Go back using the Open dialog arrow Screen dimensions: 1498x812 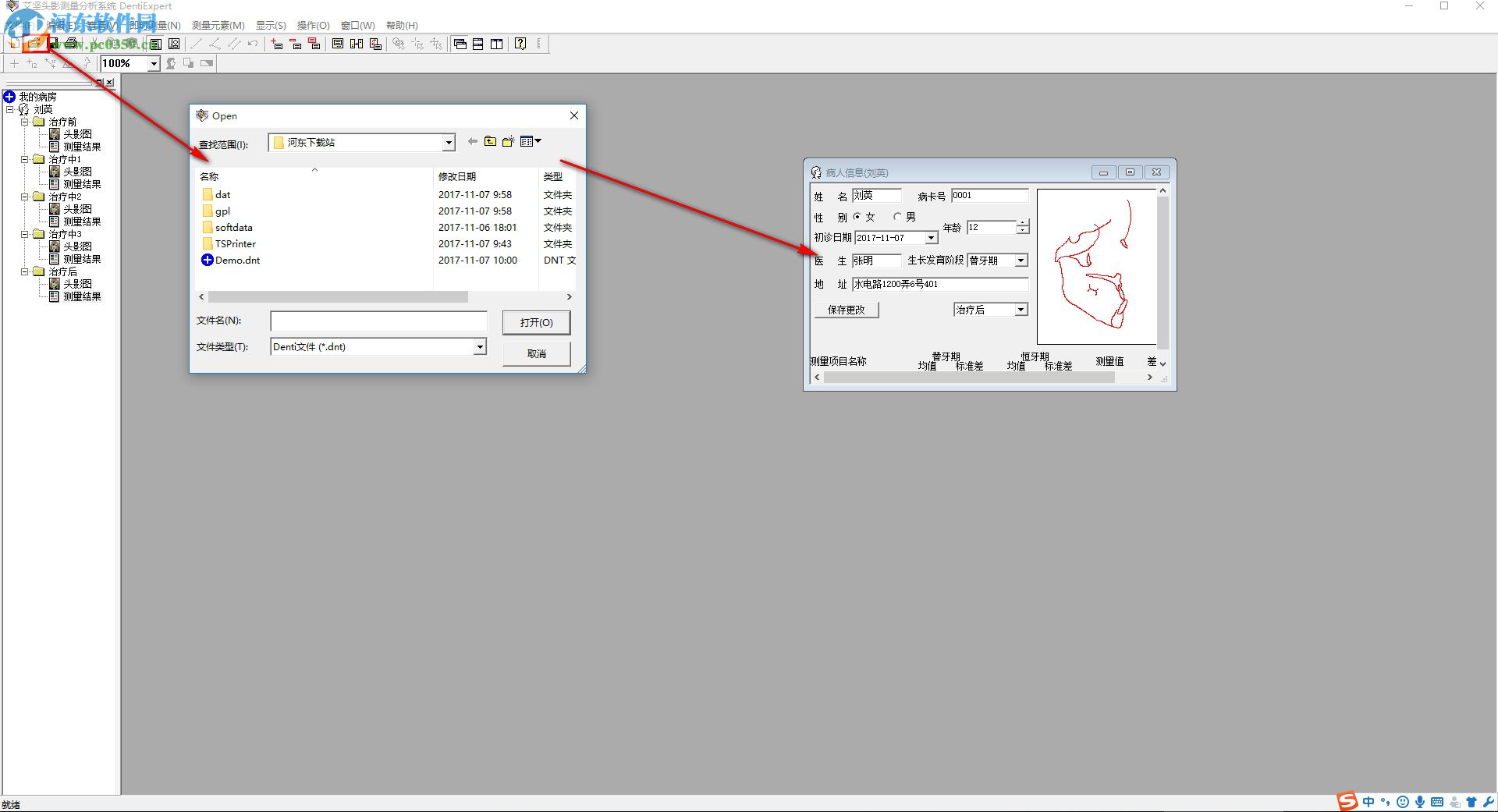coord(472,141)
